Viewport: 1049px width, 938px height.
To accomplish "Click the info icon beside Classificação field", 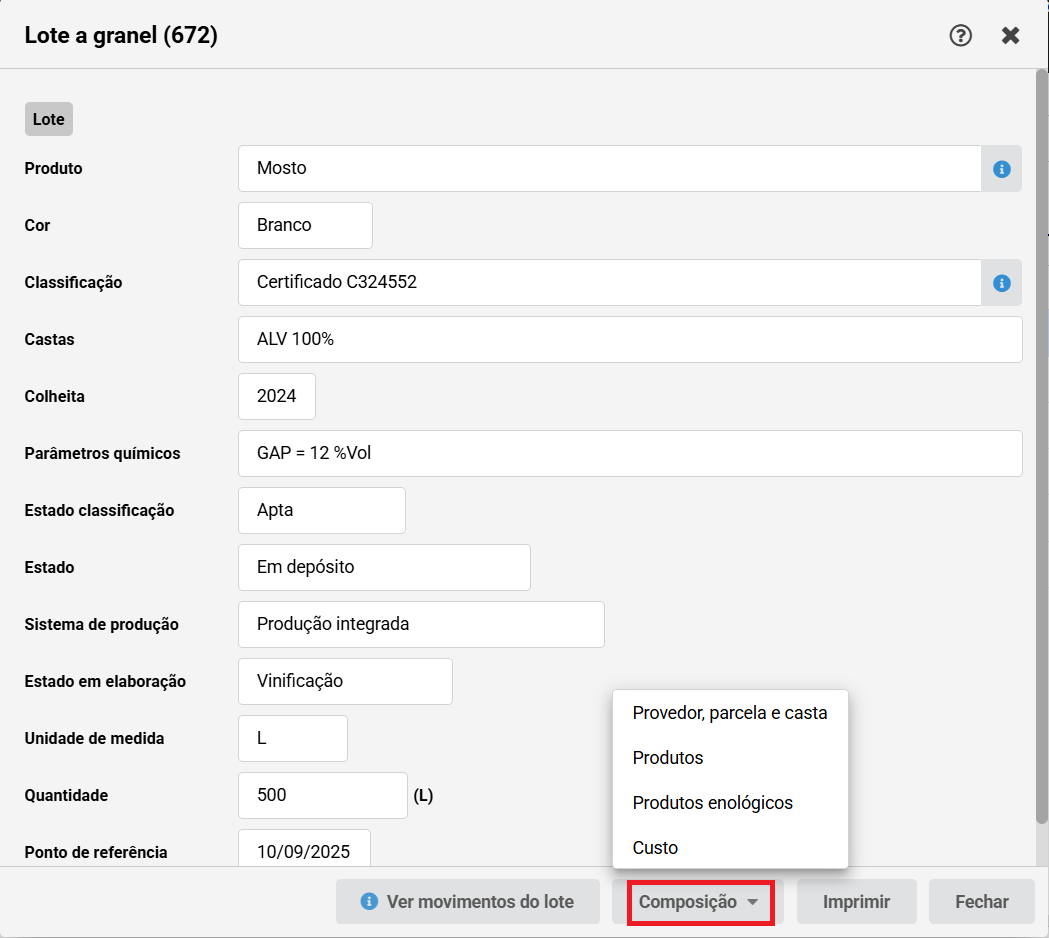I will click(1001, 283).
